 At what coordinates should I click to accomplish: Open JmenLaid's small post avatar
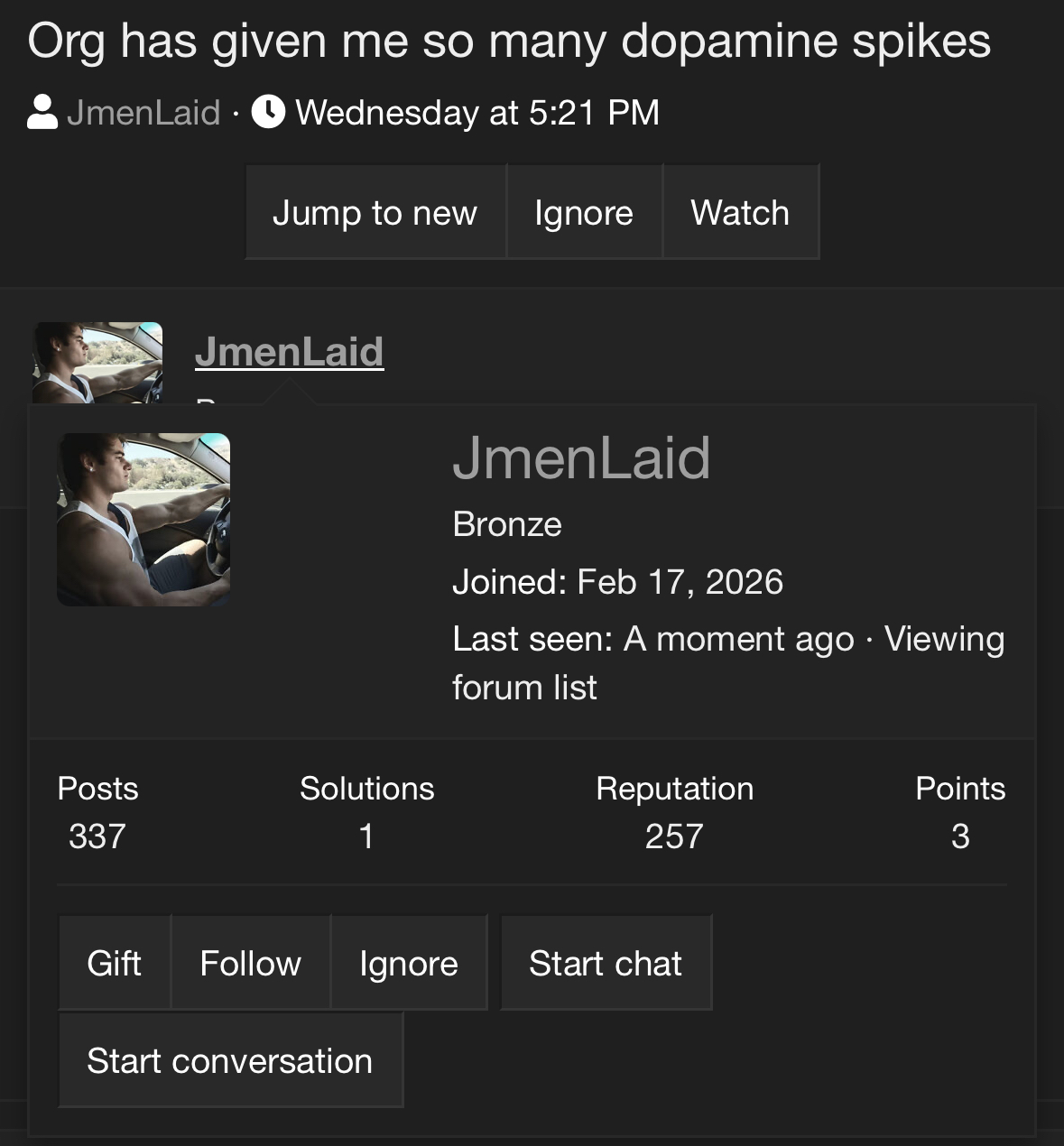[x=98, y=363]
